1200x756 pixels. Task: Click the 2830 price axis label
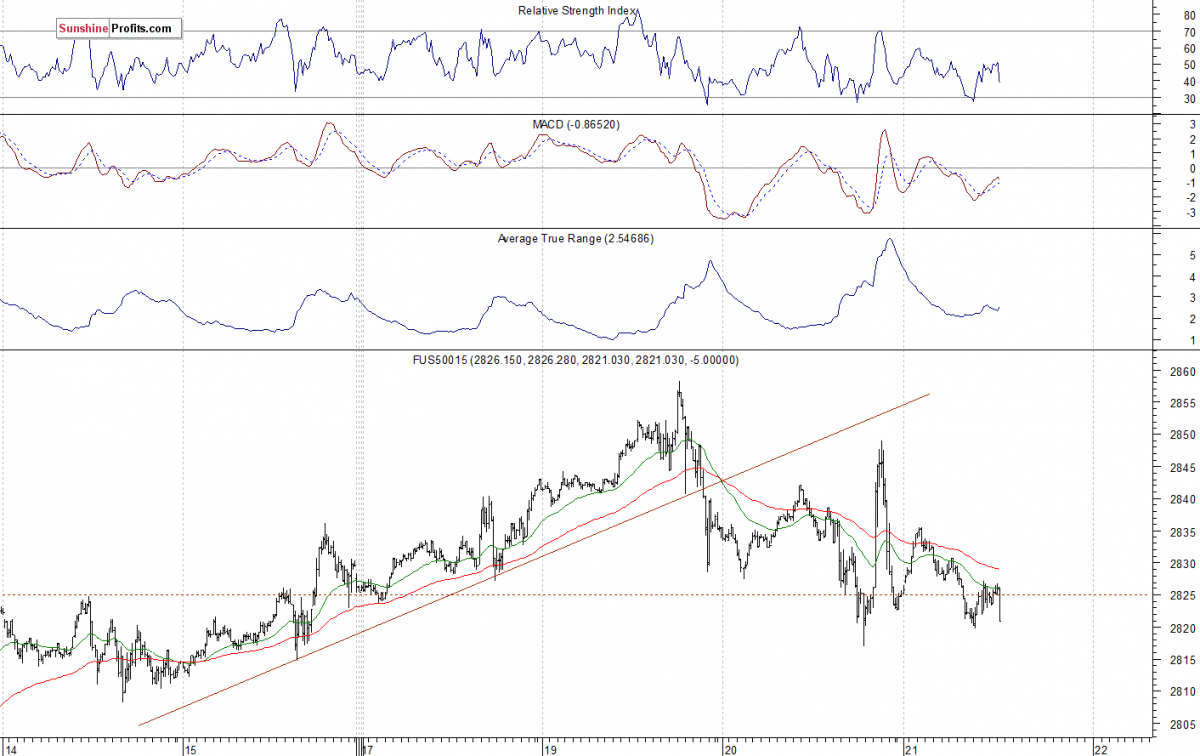pos(1182,564)
